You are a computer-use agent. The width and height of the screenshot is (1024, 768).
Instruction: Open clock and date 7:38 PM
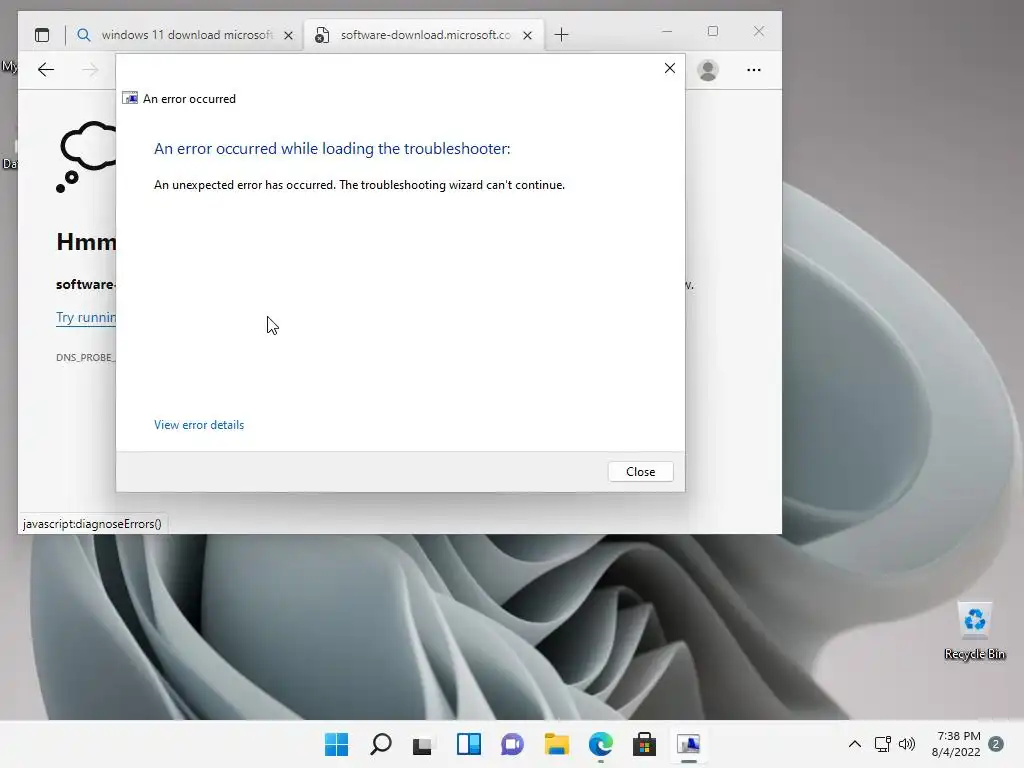[x=956, y=744]
